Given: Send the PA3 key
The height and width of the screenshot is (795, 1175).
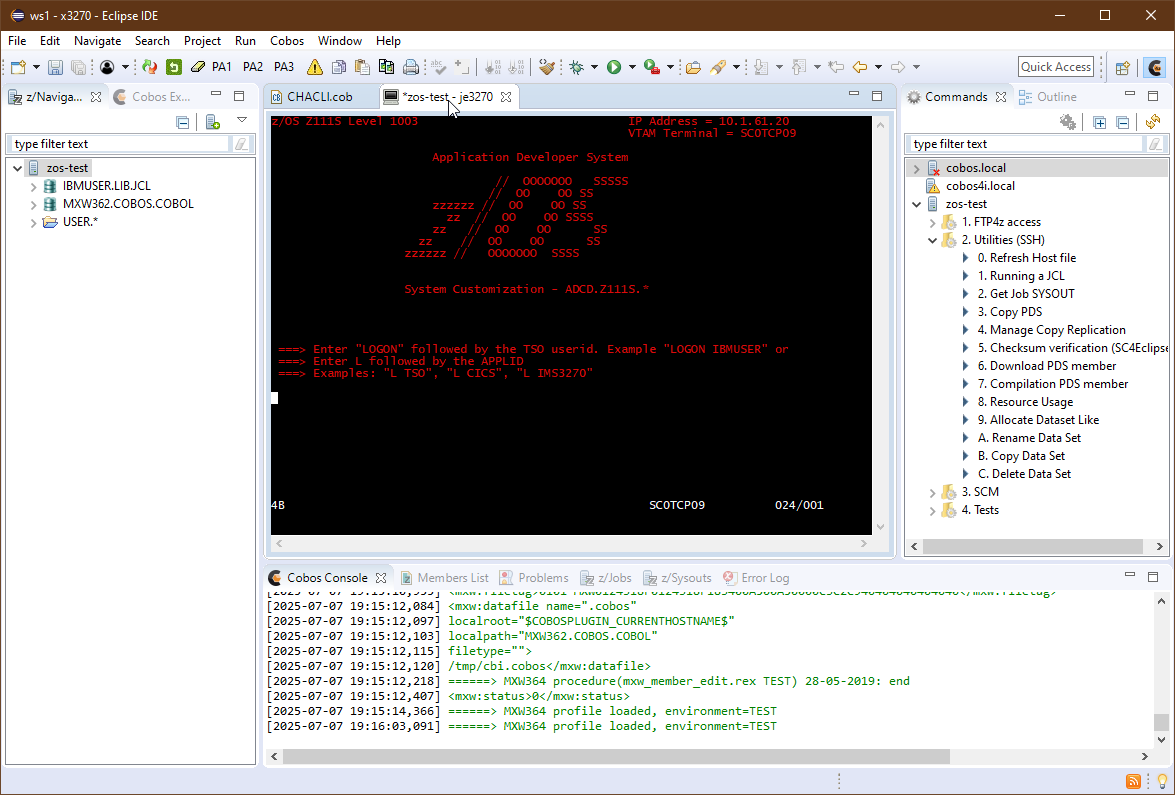Looking at the screenshot, I should pos(284,67).
